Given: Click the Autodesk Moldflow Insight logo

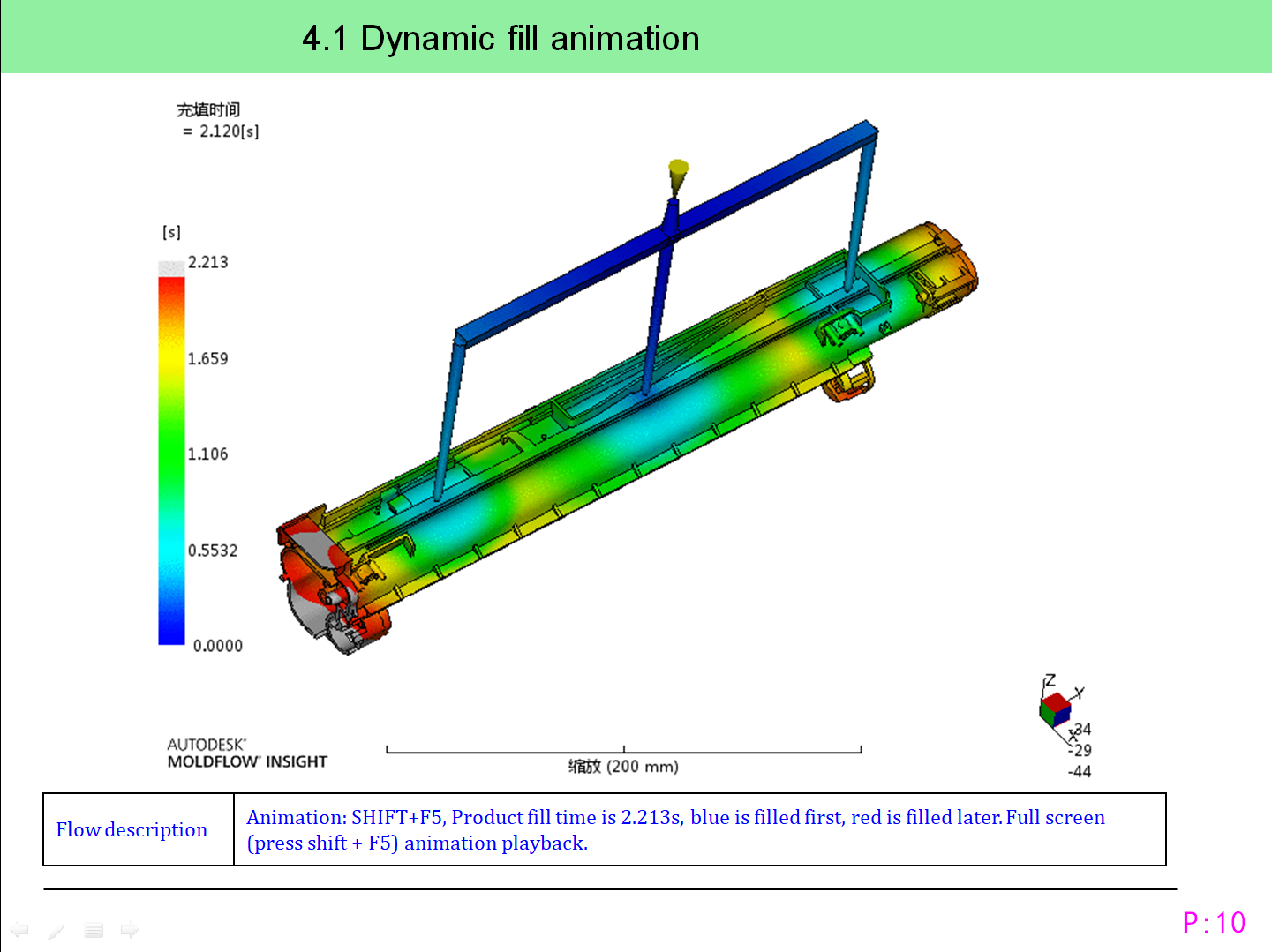Looking at the screenshot, I should coord(246,753).
